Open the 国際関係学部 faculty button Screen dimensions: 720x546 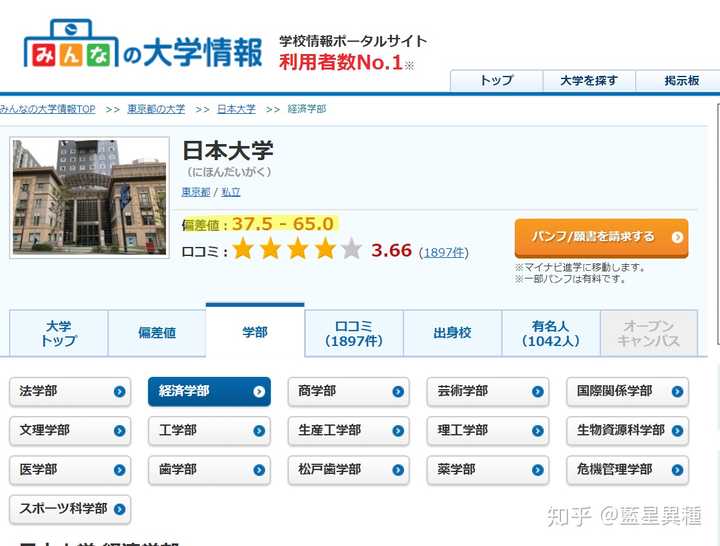click(628, 392)
